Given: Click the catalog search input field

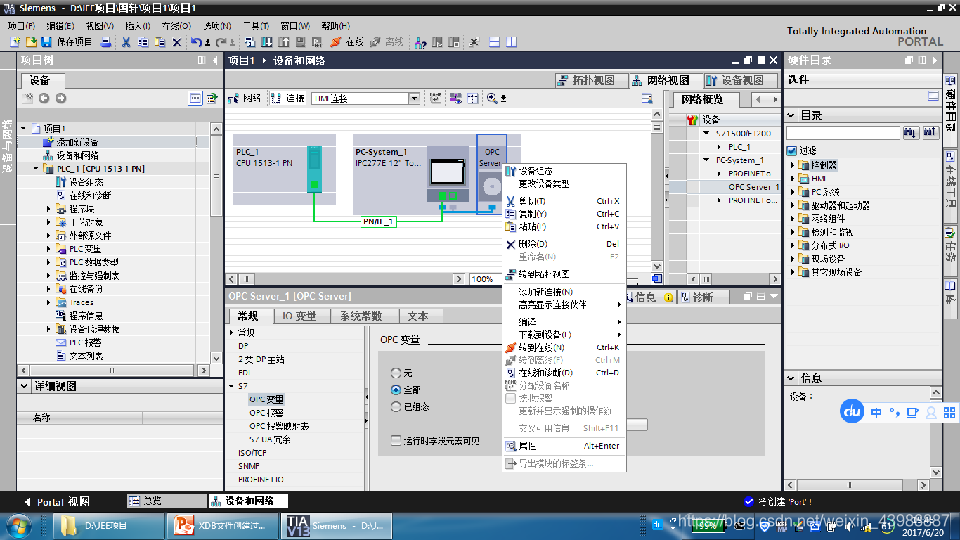Looking at the screenshot, I should pyautogui.click(x=843, y=133).
